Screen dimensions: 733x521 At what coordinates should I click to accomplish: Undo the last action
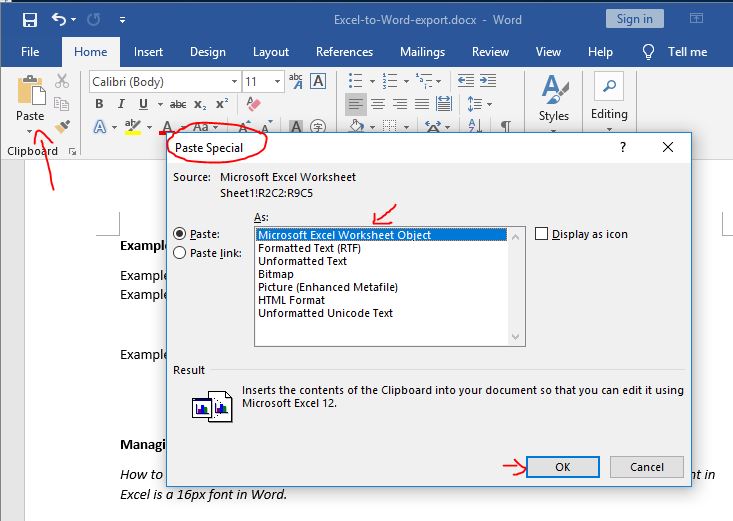(x=59, y=19)
